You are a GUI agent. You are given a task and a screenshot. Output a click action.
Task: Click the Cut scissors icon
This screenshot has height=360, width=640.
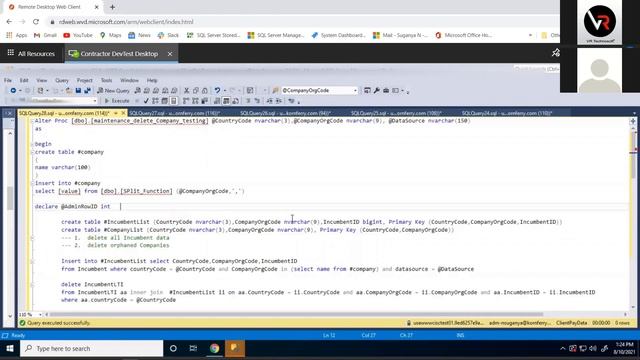[x=187, y=91]
